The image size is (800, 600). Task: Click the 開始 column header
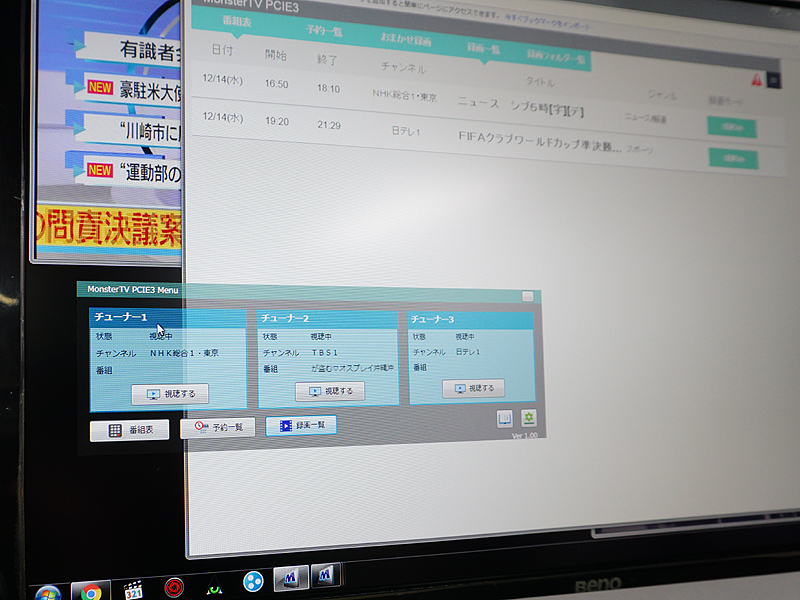tap(276, 55)
